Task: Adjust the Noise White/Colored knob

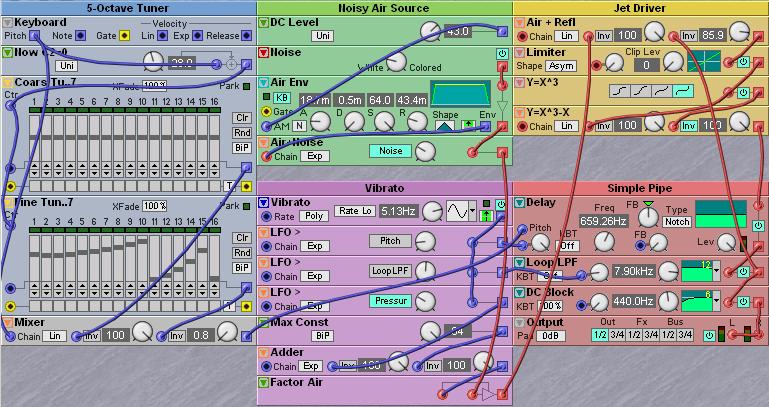Action: click(396, 62)
